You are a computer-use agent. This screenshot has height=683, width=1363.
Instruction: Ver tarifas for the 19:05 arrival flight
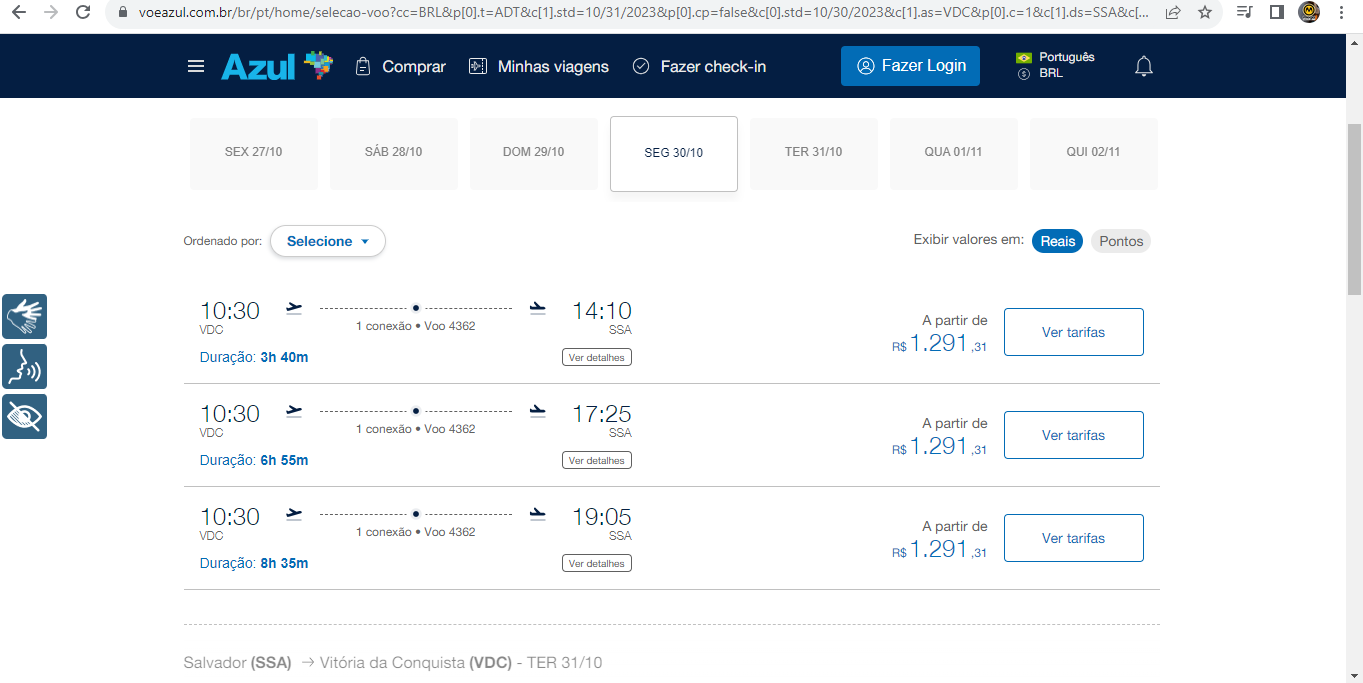(x=1074, y=538)
